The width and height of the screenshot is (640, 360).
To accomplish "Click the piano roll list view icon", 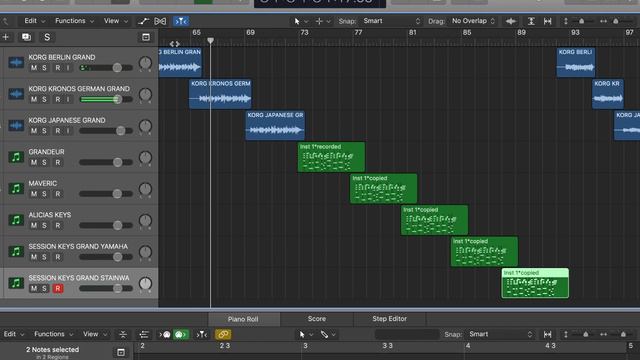I will 144,335.
